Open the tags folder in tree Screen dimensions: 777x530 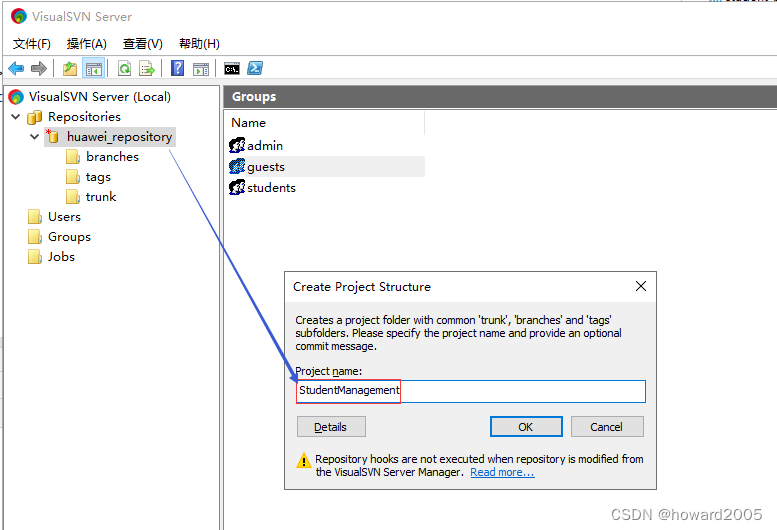point(98,177)
